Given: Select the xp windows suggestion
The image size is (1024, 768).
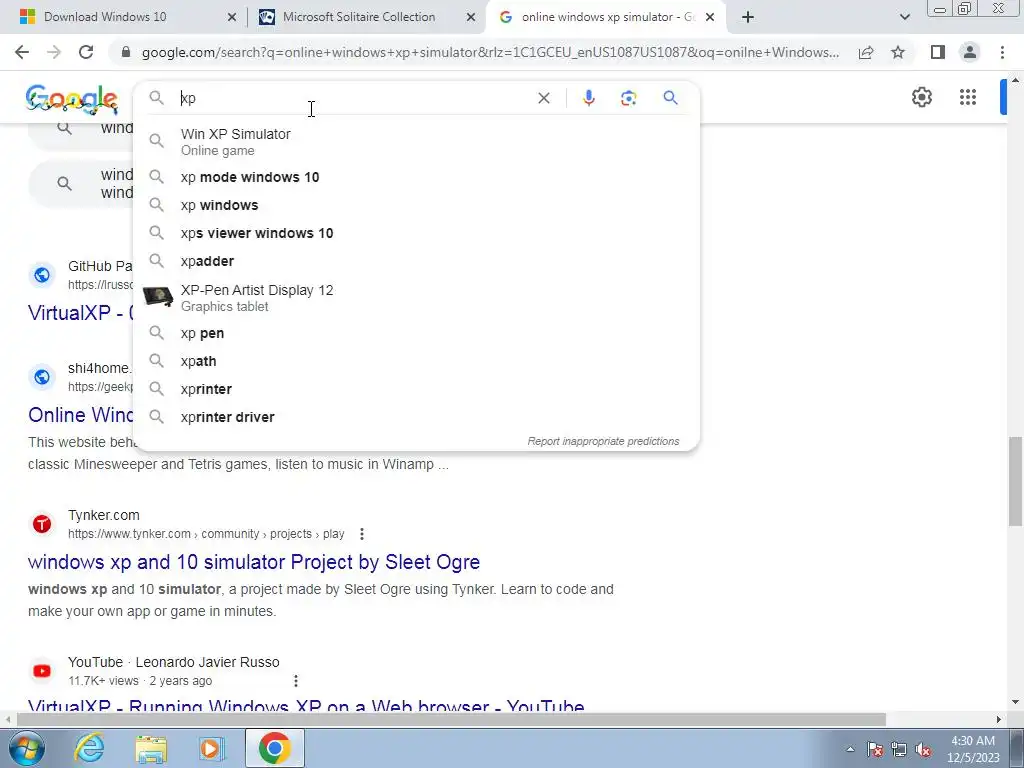Looking at the screenshot, I should [x=417, y=205].
